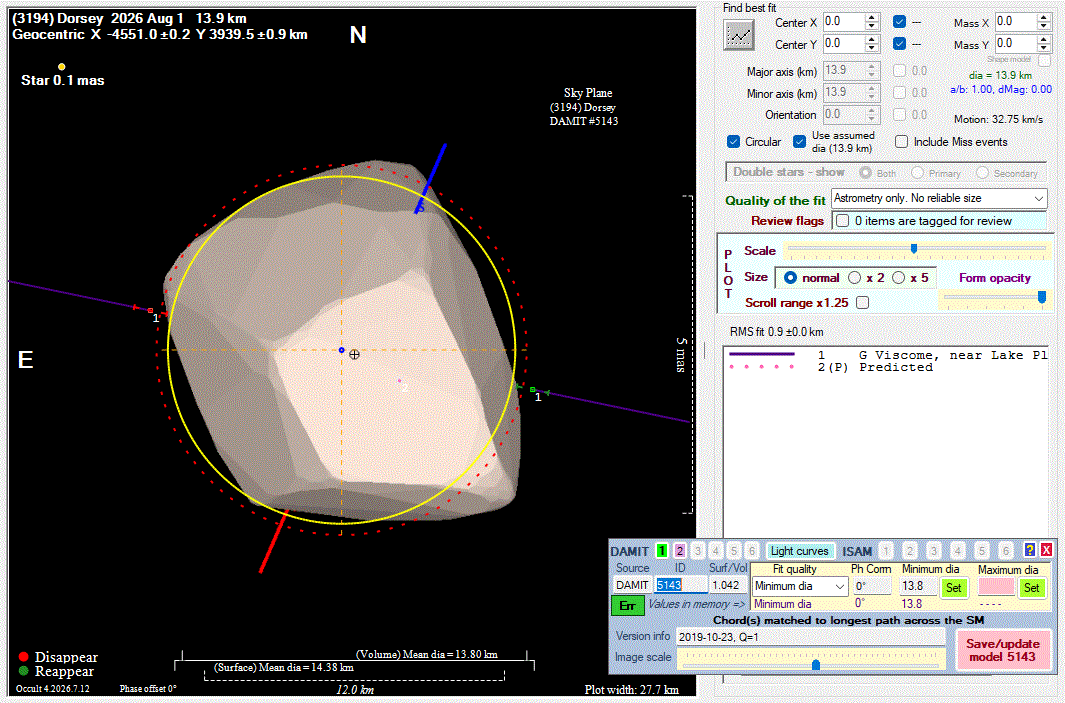Click the Mass Y input field
This screenshot has height=703, width=1065.
1016,43
